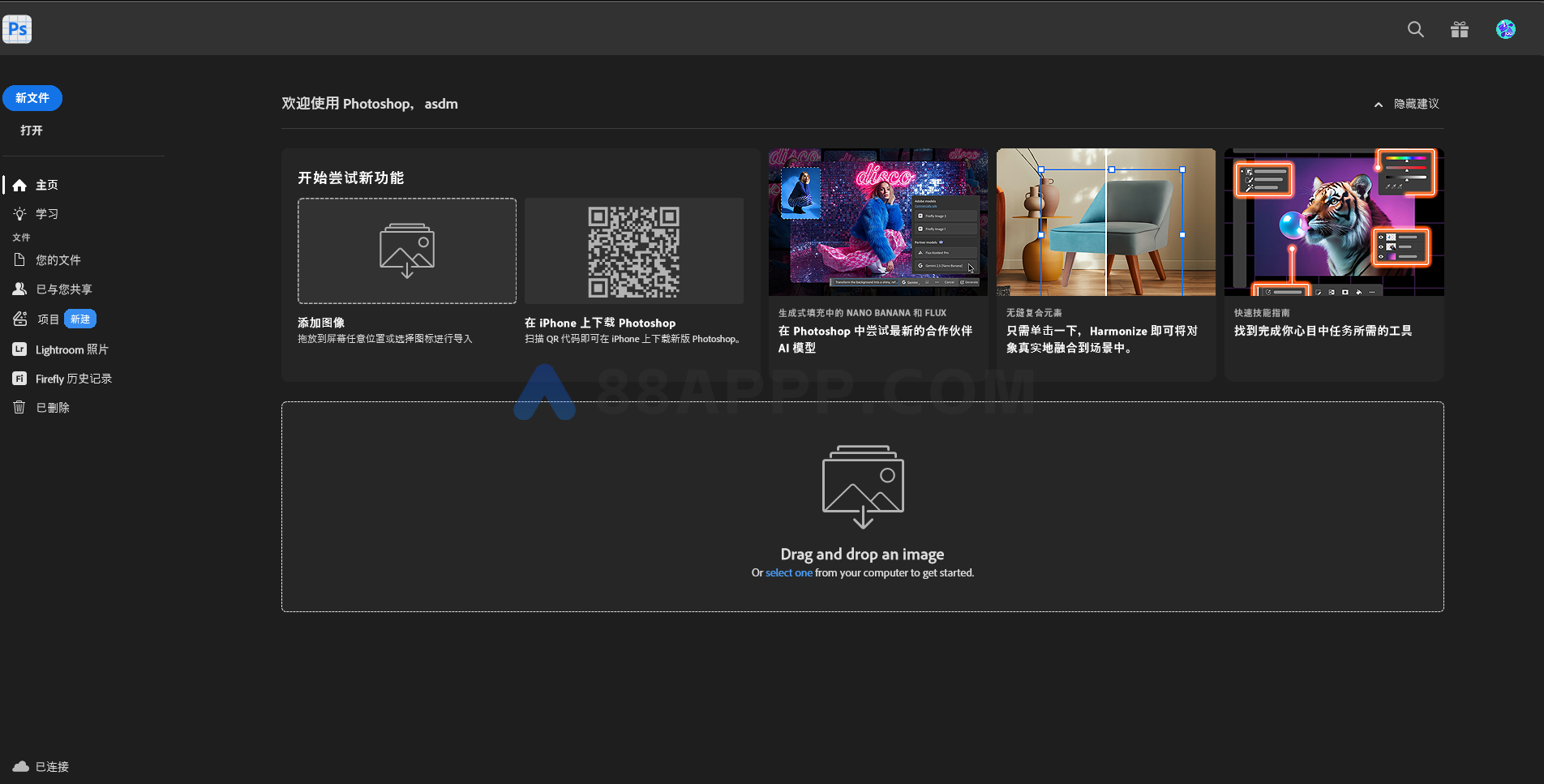Open search with the magnifier icon
Image resolution: width=1544 pixels, height=784 pixels.
1415,30
